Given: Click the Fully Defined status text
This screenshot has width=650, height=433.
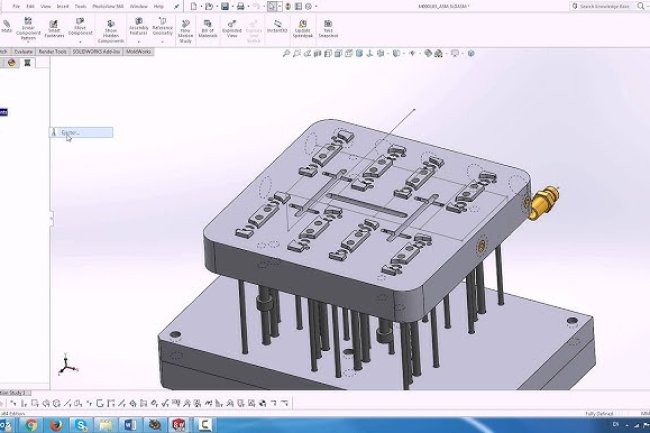Looking at the screenshot, I should [x=599, y=414].
